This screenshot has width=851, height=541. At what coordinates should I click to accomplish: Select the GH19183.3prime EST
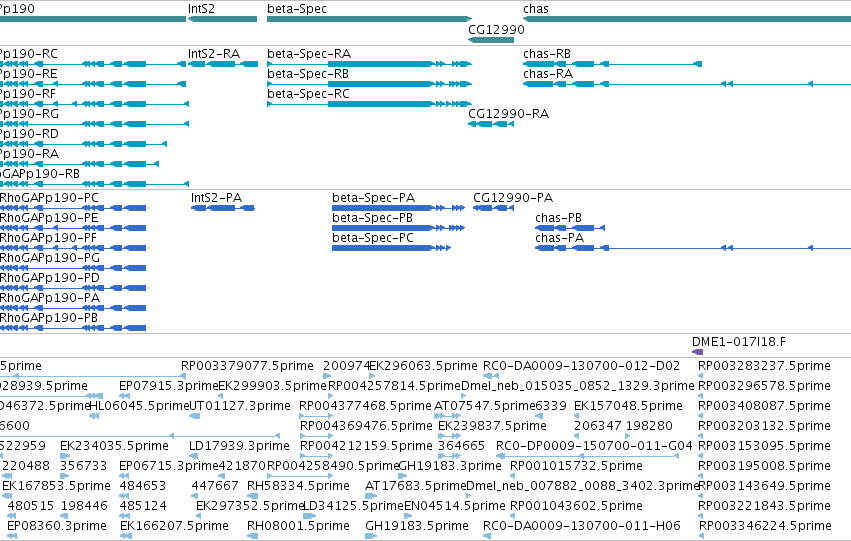(x=404, y=476)
